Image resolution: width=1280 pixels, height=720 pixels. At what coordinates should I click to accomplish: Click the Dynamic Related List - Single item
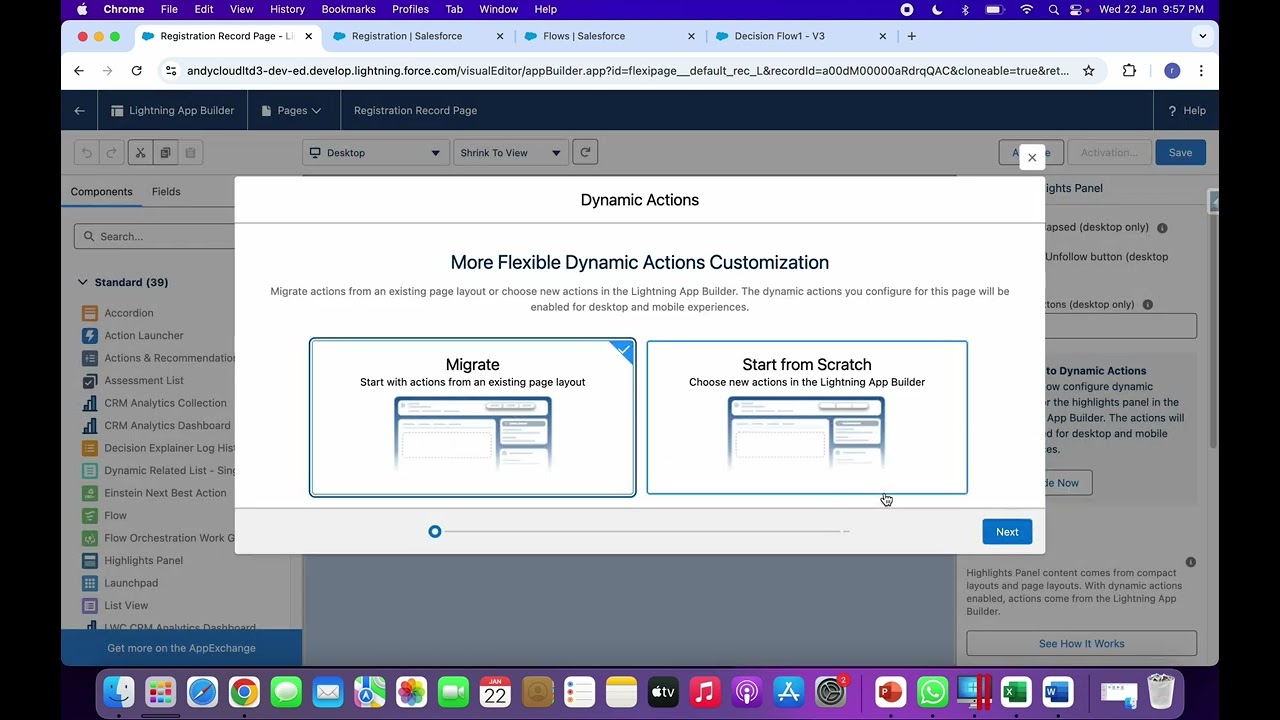pos(170,471)
